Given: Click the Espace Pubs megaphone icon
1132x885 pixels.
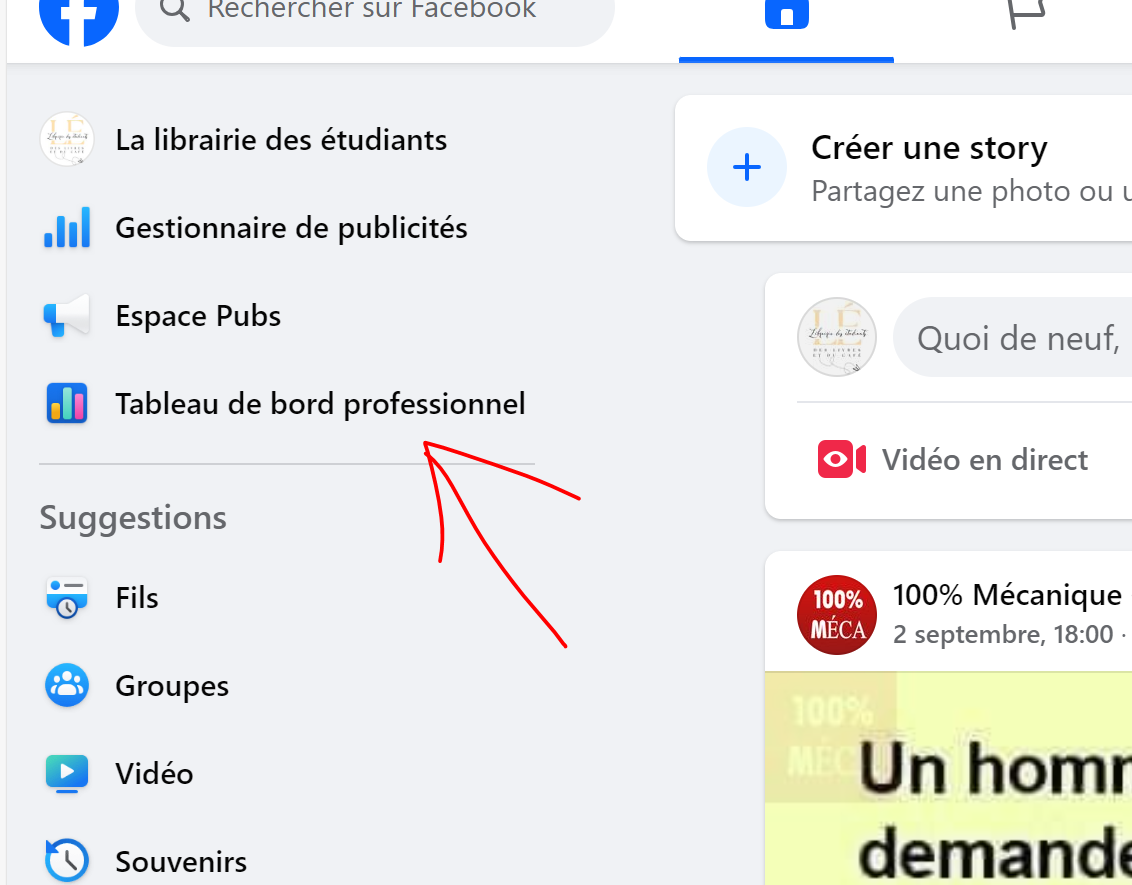Looking at the screenshot, I should coord(67,315).
